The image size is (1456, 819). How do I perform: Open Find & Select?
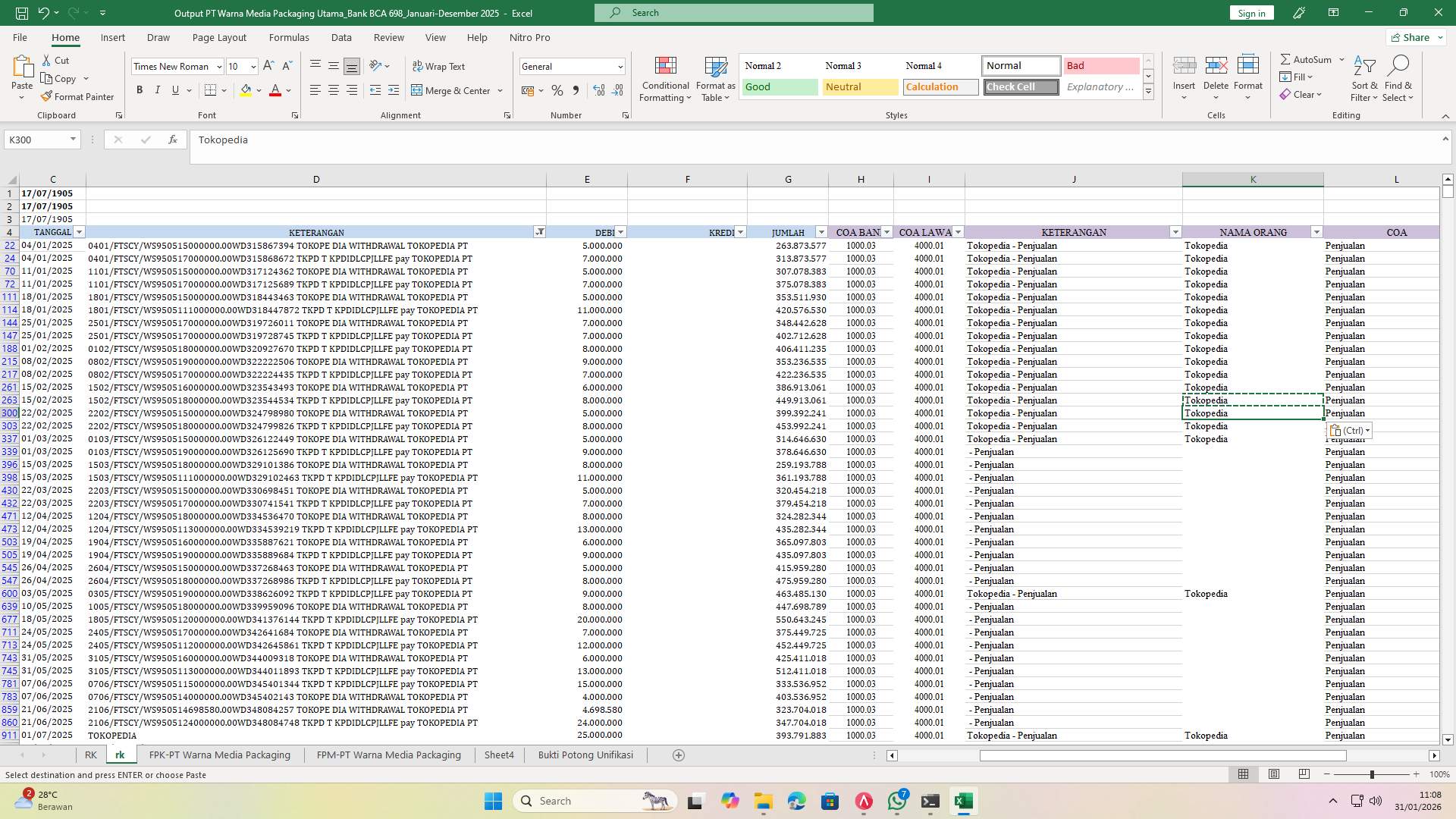click(1399, 76)
